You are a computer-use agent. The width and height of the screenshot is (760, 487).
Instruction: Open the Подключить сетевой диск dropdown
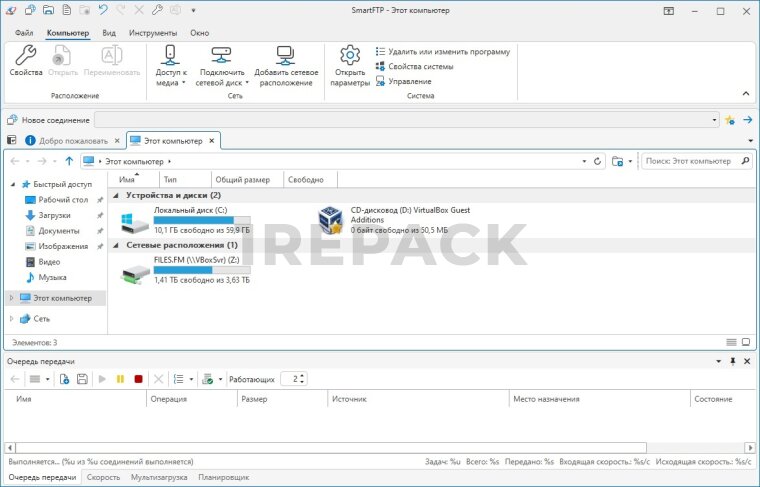pos(246,83)
